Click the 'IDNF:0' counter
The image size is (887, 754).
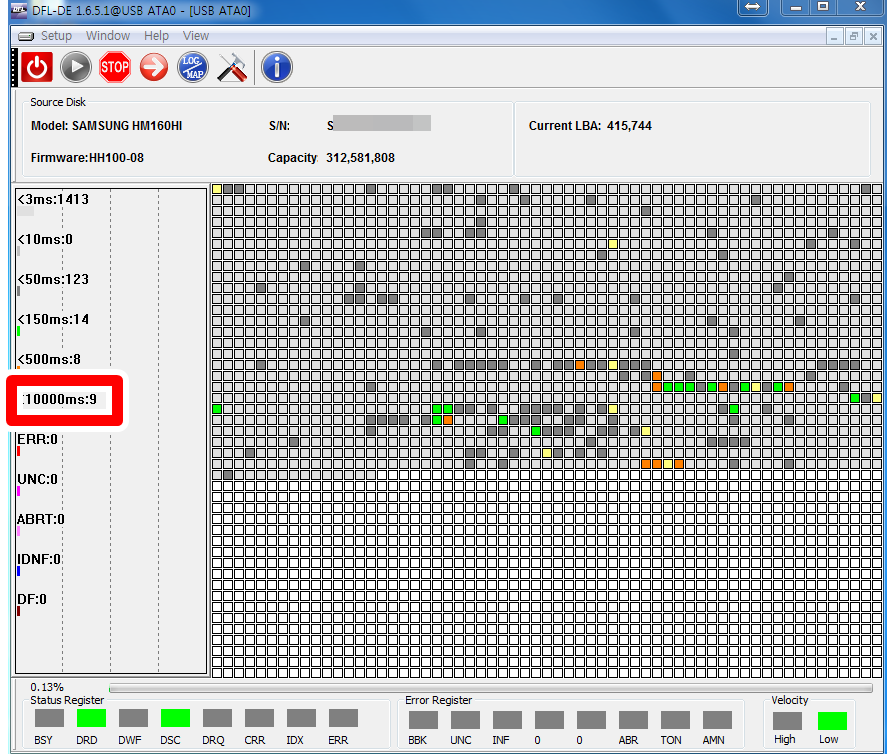coord(39,559)
